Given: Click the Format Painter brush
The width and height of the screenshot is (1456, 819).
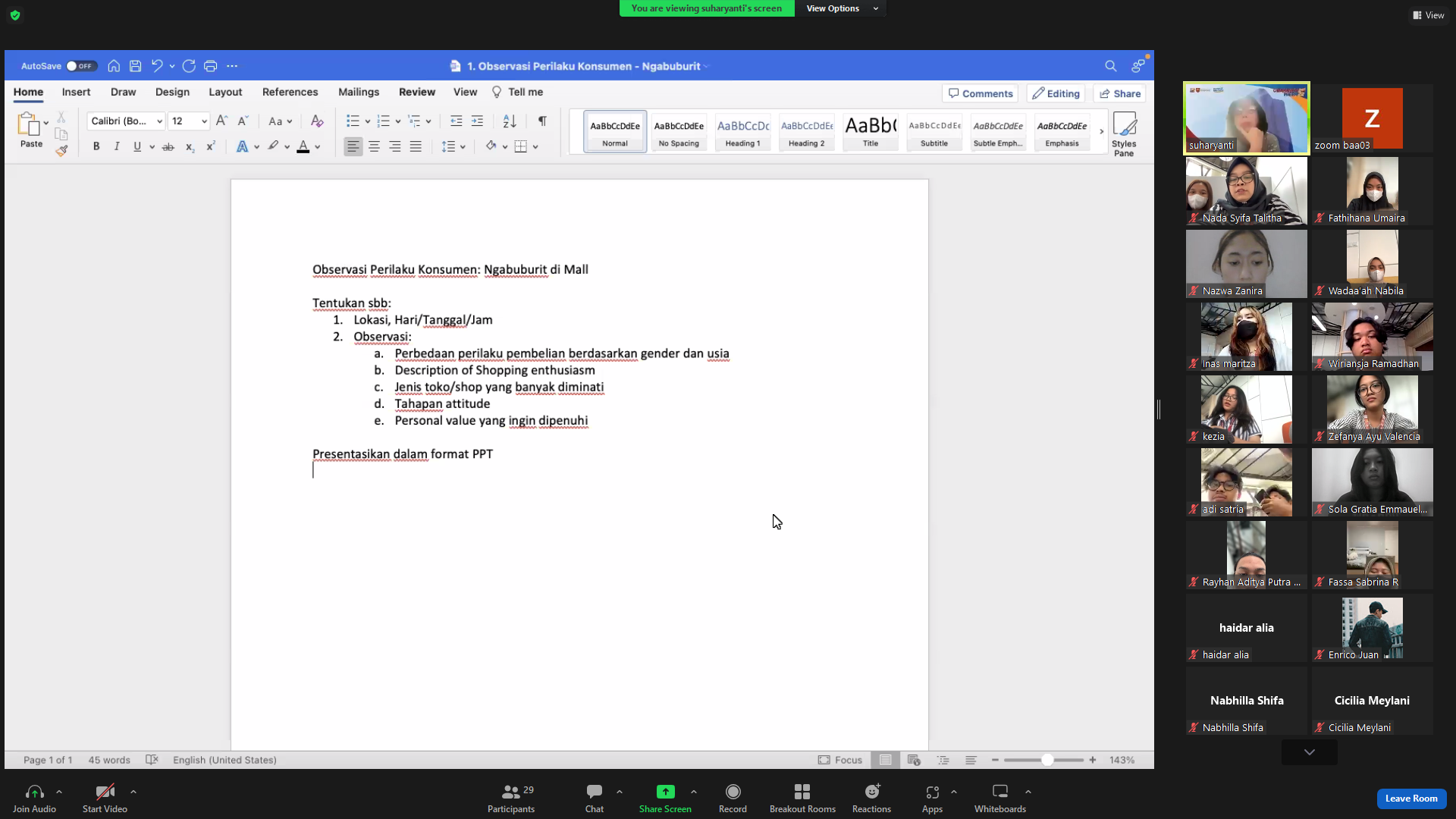Looking at the screenshot, I should point(61,150).
